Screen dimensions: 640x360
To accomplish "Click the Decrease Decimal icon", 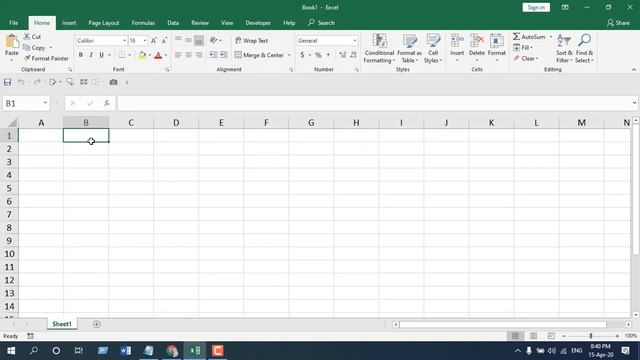I will tap(353, 55).
